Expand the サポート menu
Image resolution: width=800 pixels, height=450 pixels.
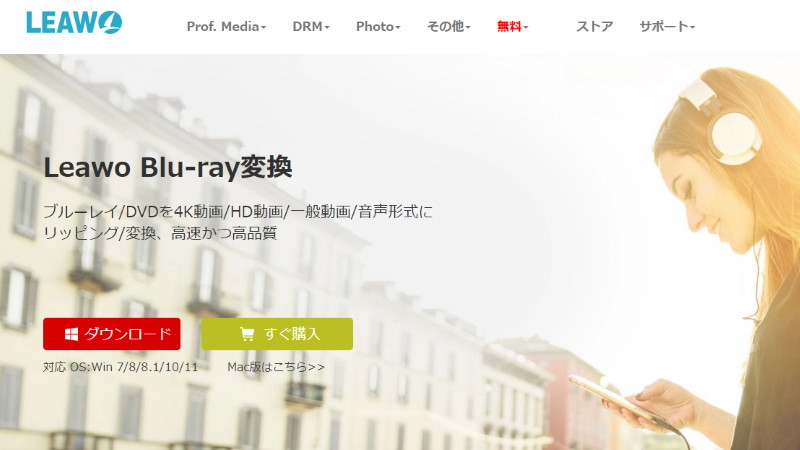[667, 27]
